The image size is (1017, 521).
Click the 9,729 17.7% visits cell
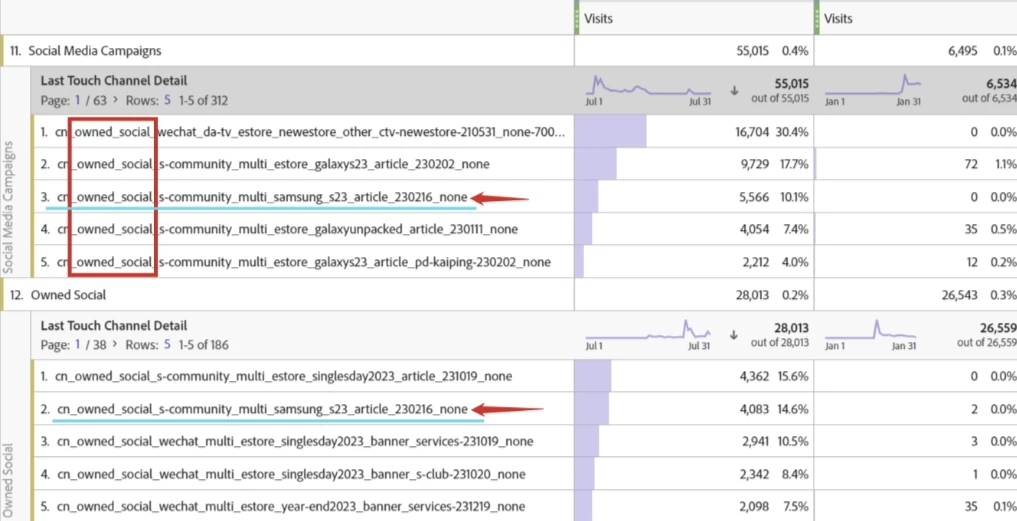(694, 164)
